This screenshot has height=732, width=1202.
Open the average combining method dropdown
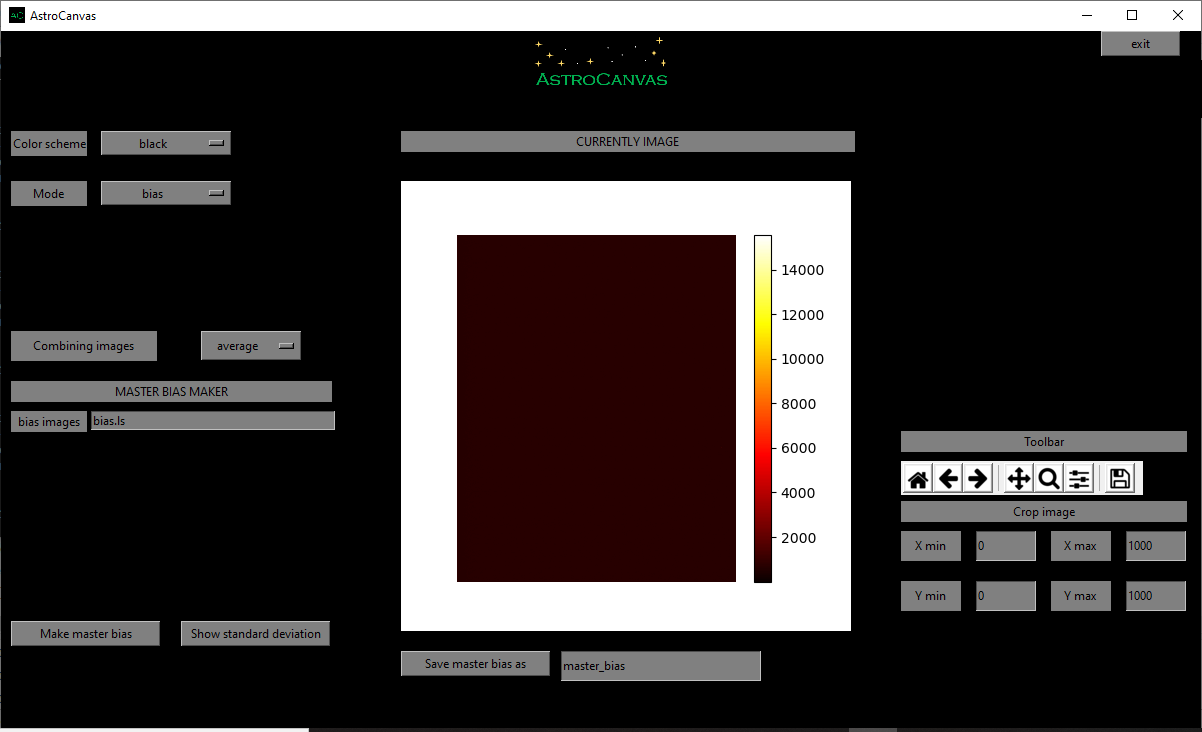click(251, 345)
